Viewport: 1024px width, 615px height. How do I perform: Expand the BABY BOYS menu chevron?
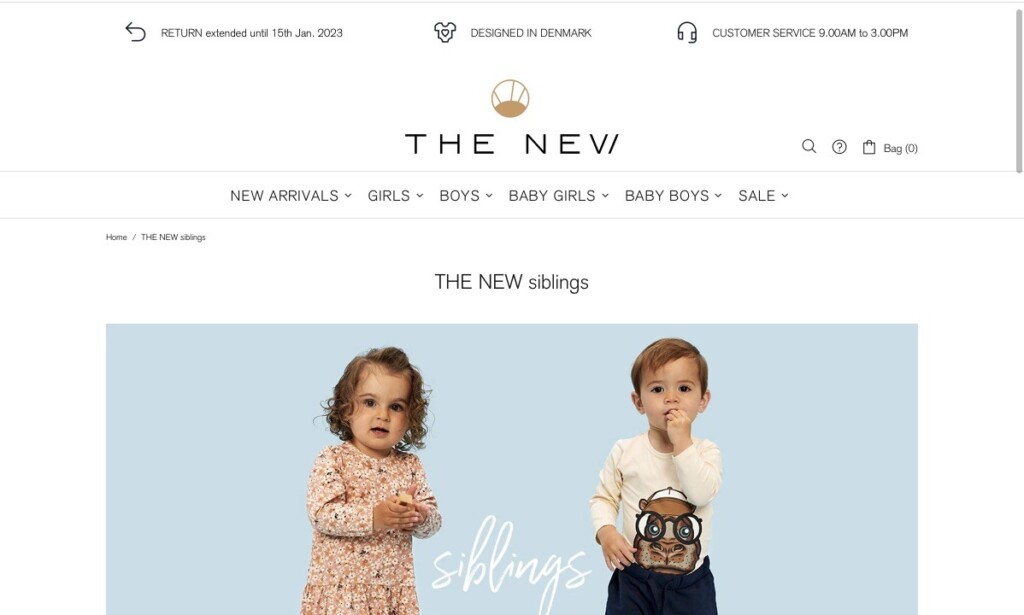pos(718,195)
